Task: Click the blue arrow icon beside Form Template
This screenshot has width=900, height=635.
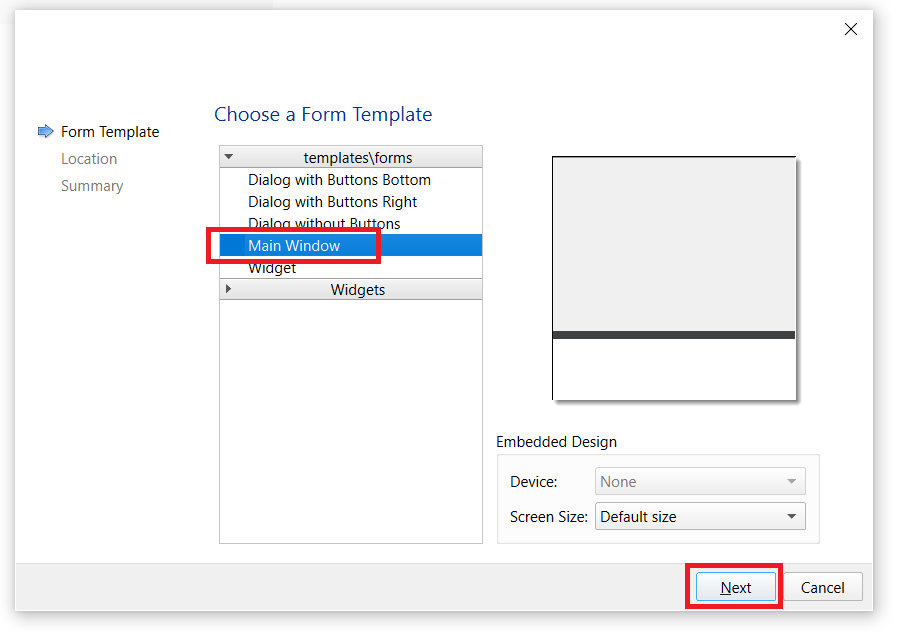Action: click(x=45, y=132)
